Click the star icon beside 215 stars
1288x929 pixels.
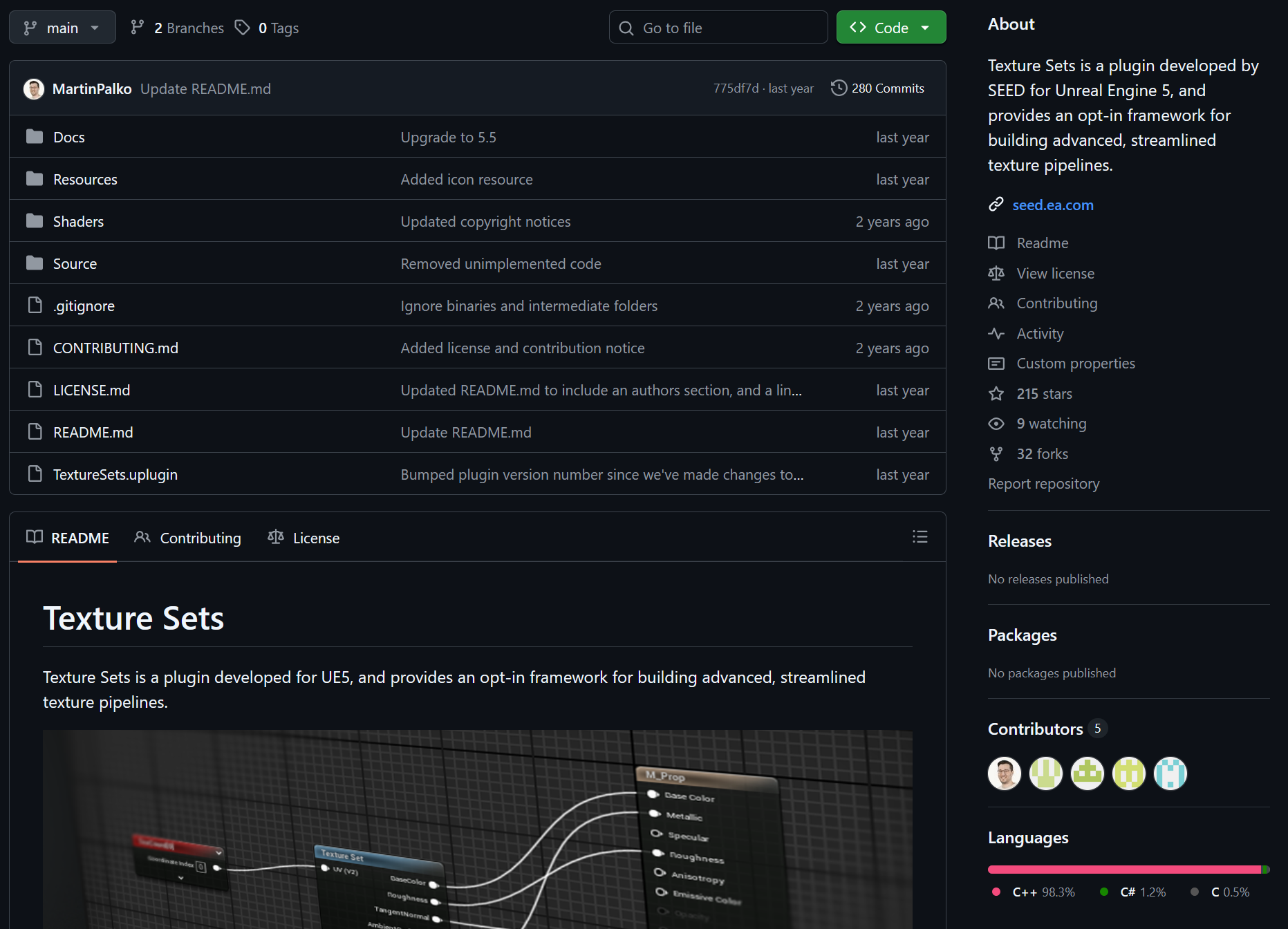coord(996,394)
